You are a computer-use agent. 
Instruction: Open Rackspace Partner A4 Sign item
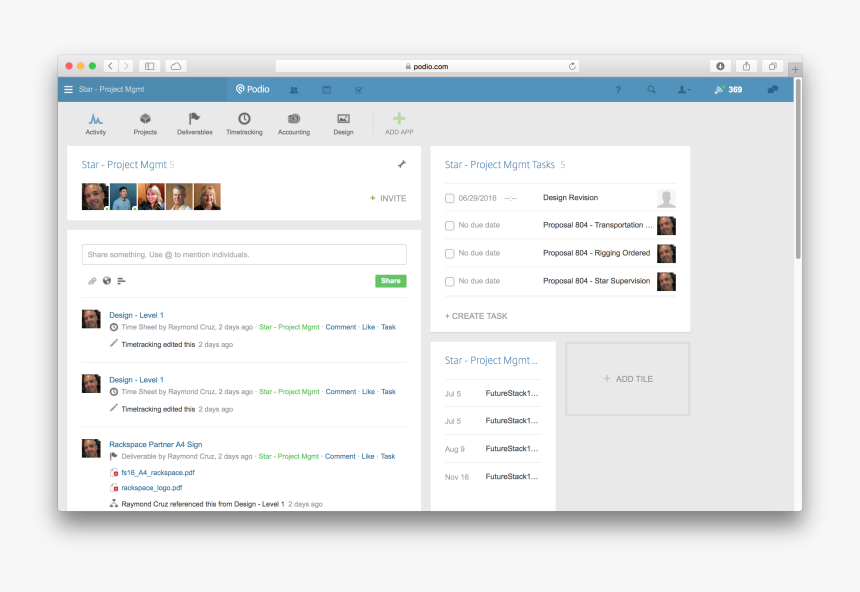click(156, 444)
